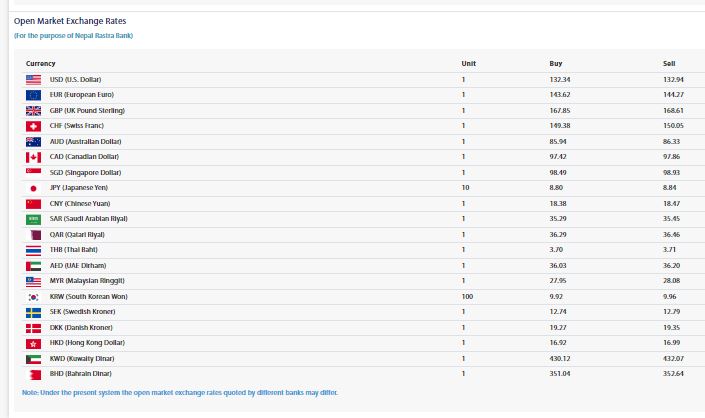
Task: Click the South Korean Won flag
Action: [x=33, y=297]
